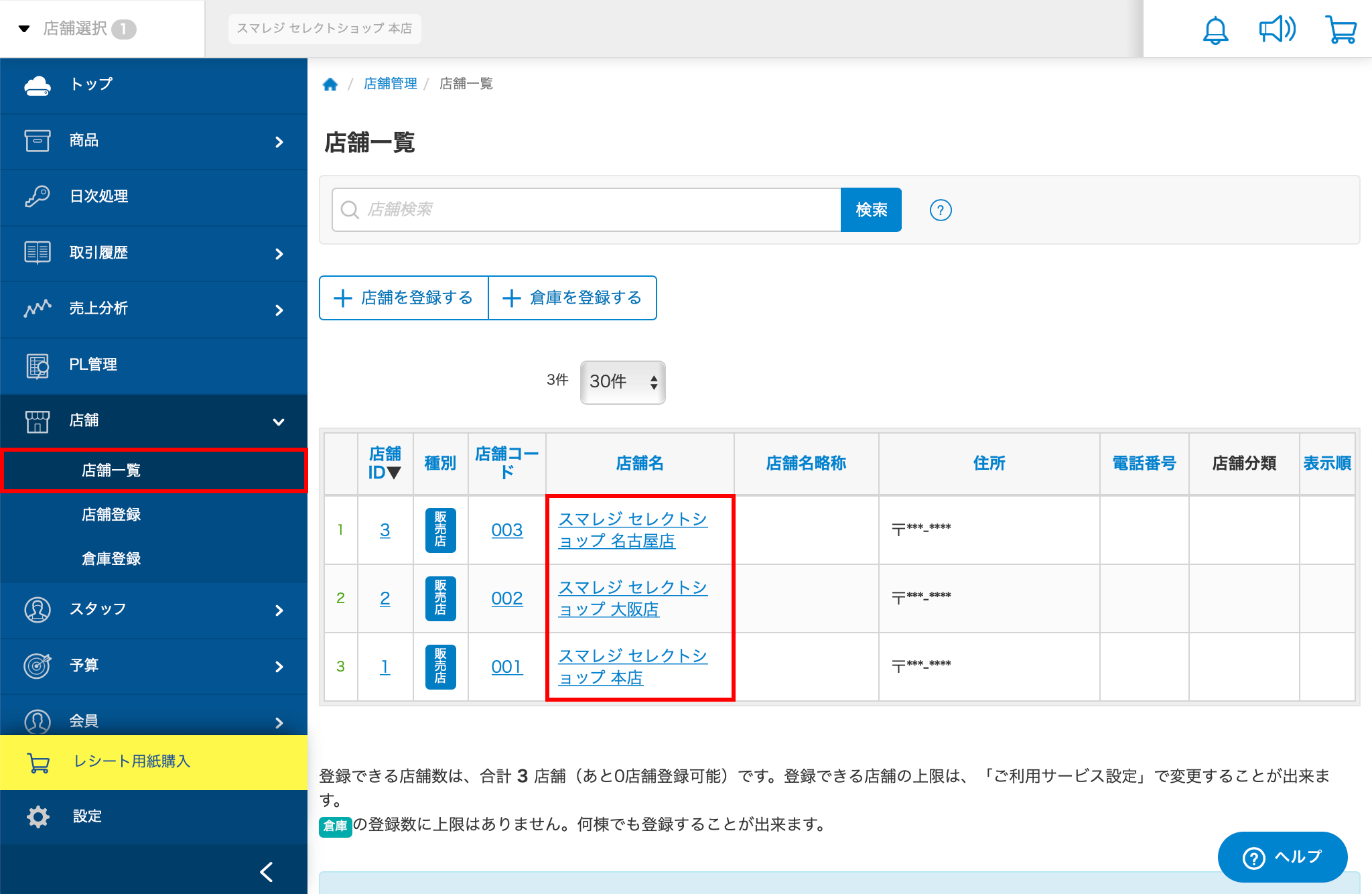Click the 商品 box icon in sidebar

pyautogui.click(x=37, y=141)
